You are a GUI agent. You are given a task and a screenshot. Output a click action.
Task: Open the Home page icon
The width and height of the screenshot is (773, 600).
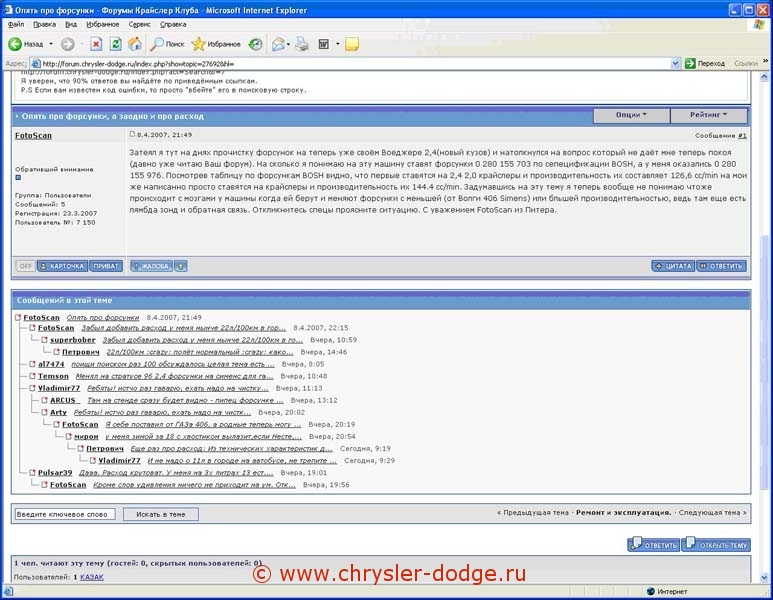(135, 44)
